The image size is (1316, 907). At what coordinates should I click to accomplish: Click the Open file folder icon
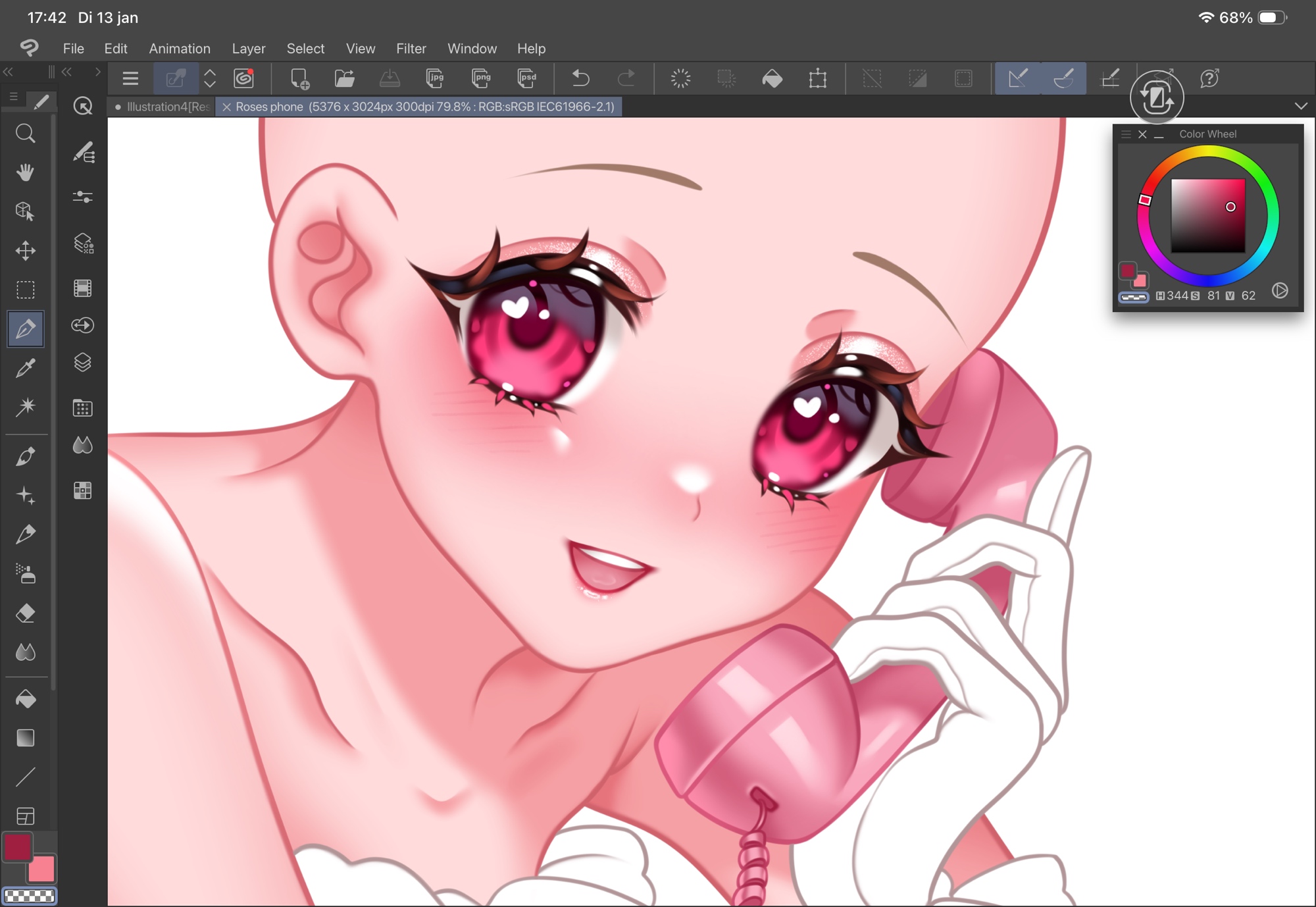[344, 79]
